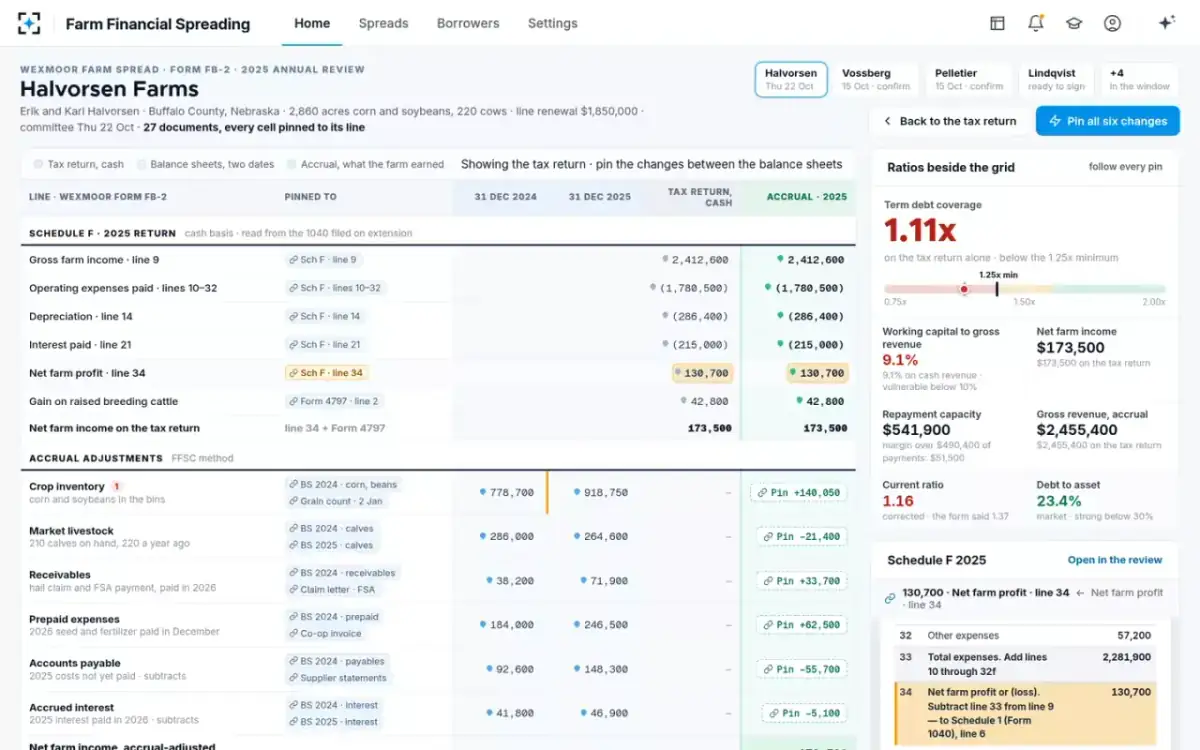Open the layout panel icon in header
The image size is (1200, 750).
coord(997,23)
